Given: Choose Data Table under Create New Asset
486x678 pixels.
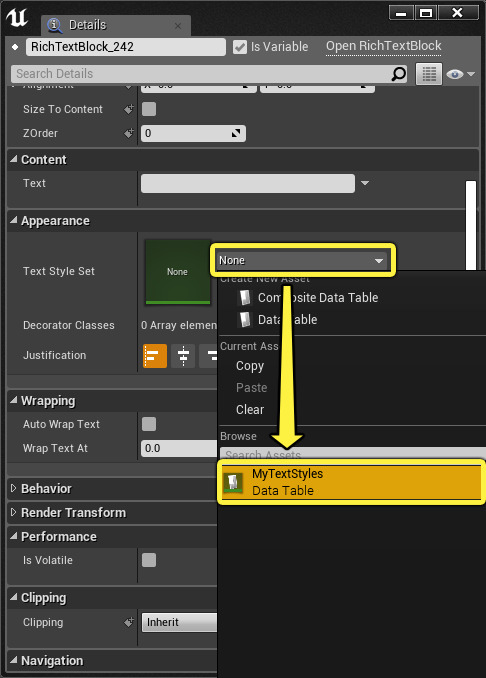Looking at the screenshot, I should [x=287, y=320].
